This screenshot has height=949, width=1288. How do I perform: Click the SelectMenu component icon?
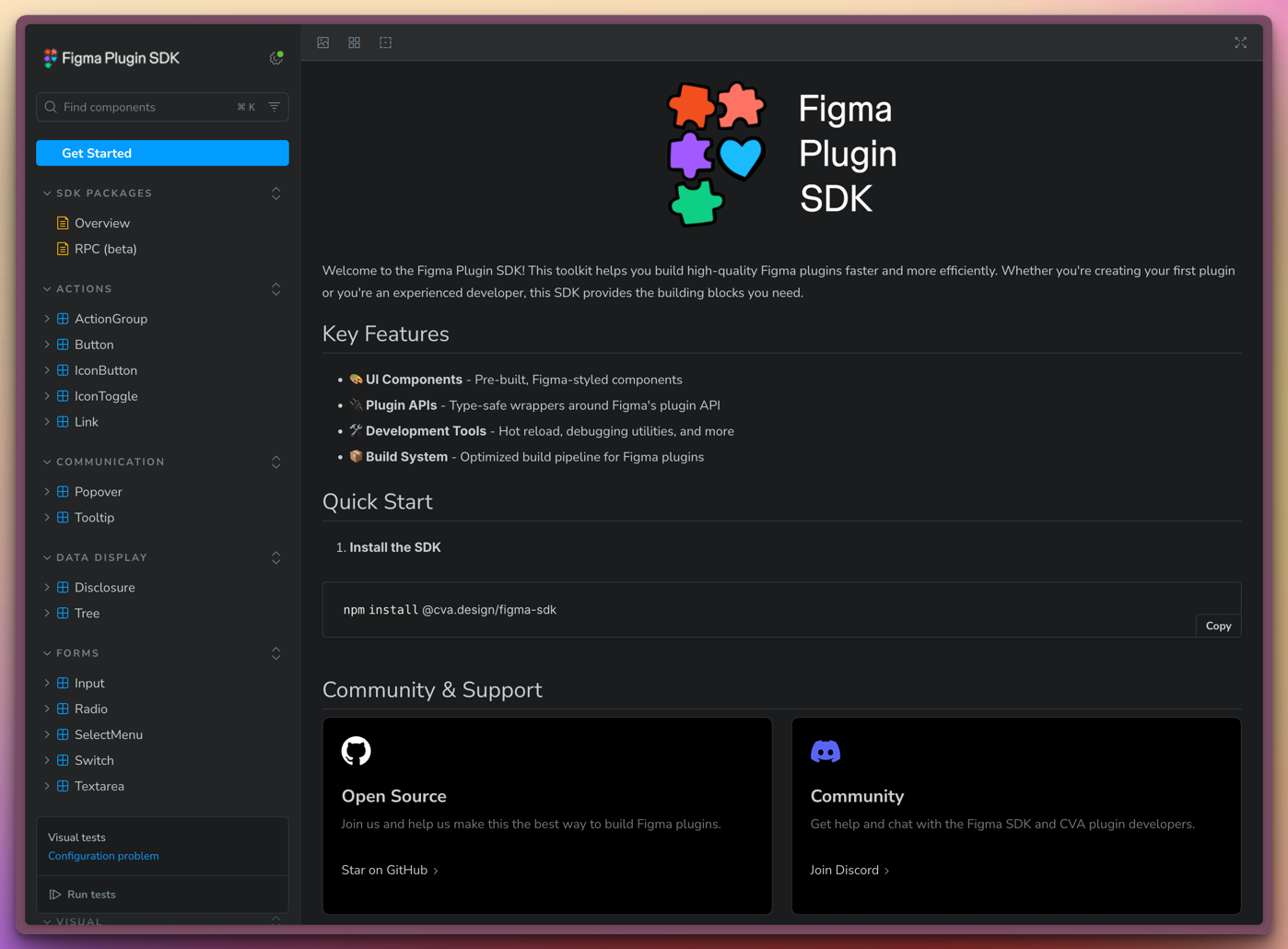point(63,735)
